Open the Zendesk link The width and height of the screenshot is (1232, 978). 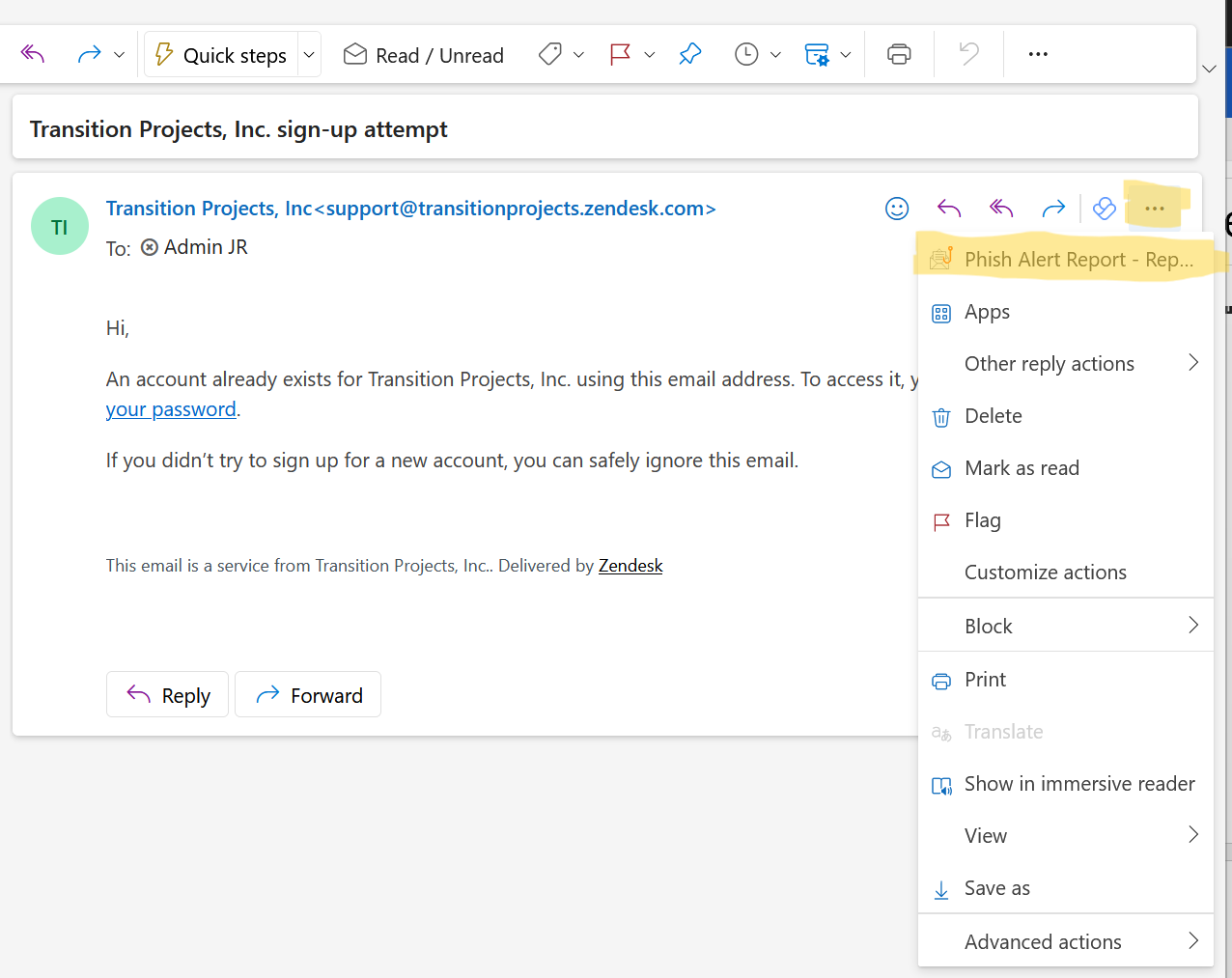pos(630,566)
